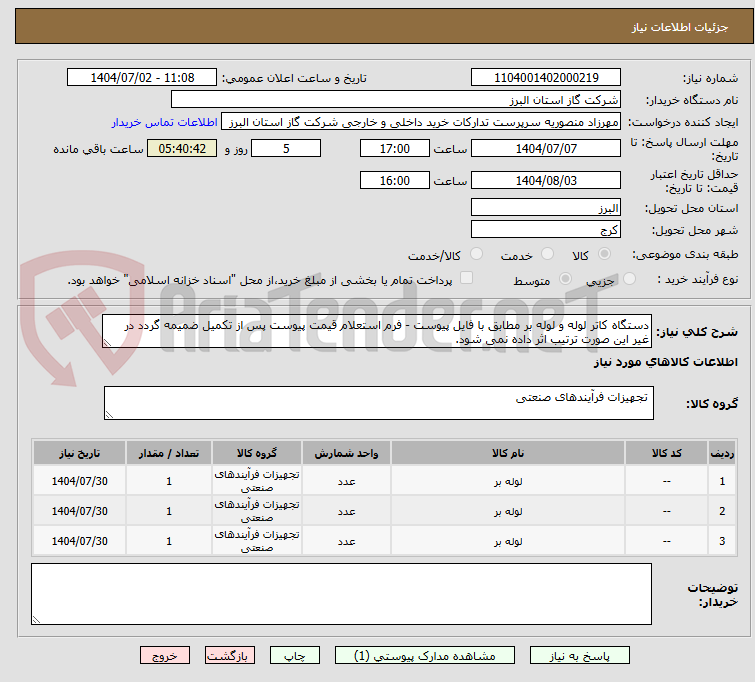Click اطلاعات کالاهای مورد نیاز section heading
The height and width of the screenshot is (682, 755).
[x=665, y=362]
